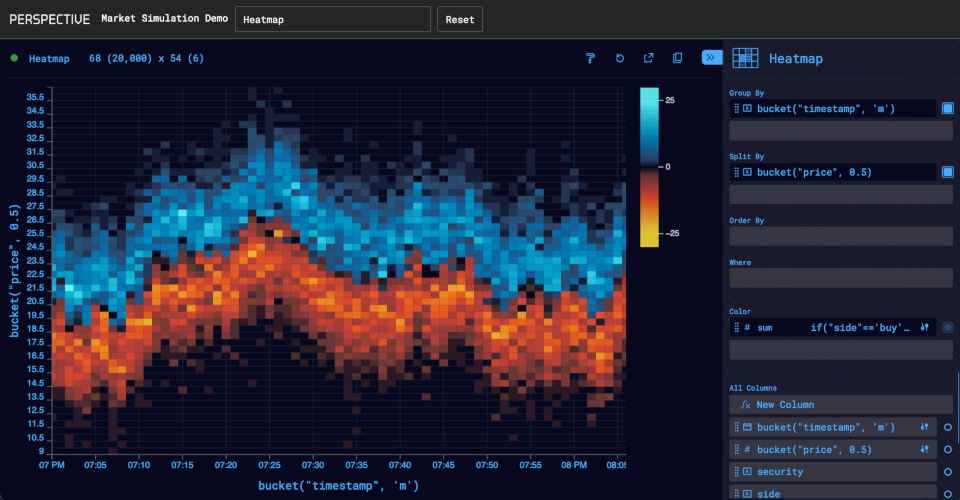Collapse the settings panel with double chevron

(x=712, y=58)
